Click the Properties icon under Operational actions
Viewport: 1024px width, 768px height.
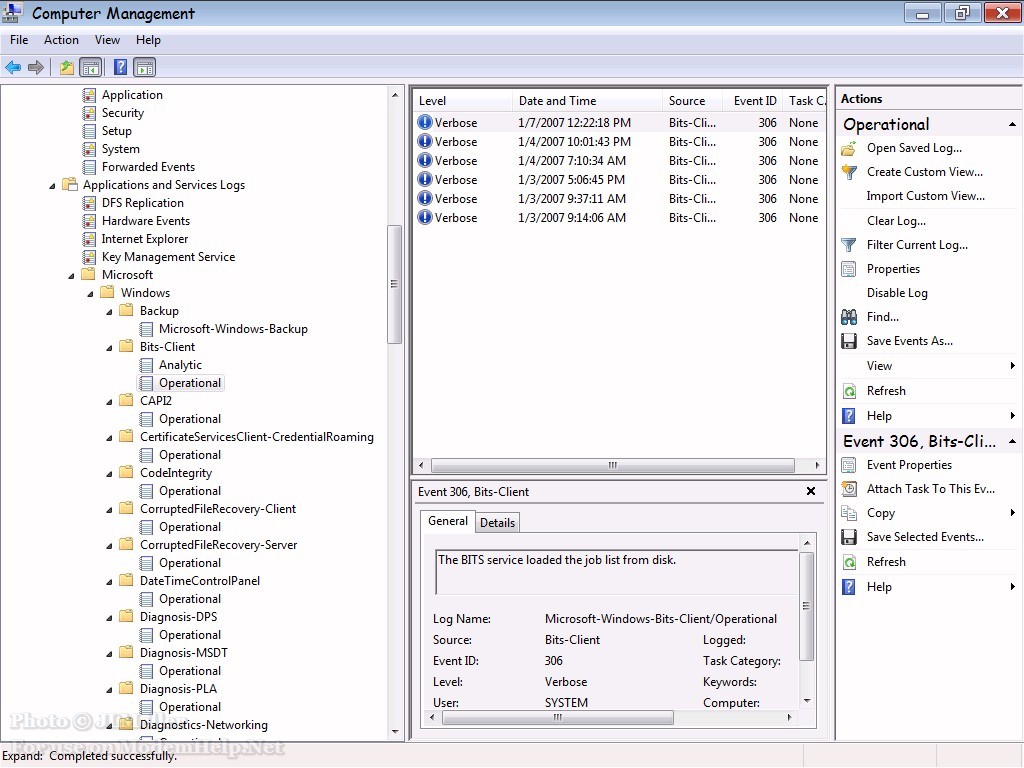(849, 269)
